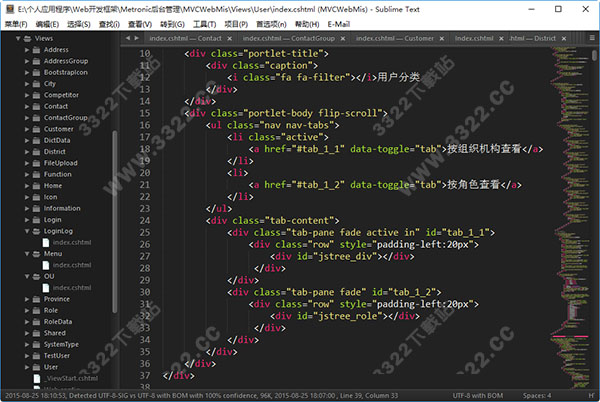Click the file icon of _ViewStart.cshtml
Viewport: 600px width, 402px height.
coord(35,379)
